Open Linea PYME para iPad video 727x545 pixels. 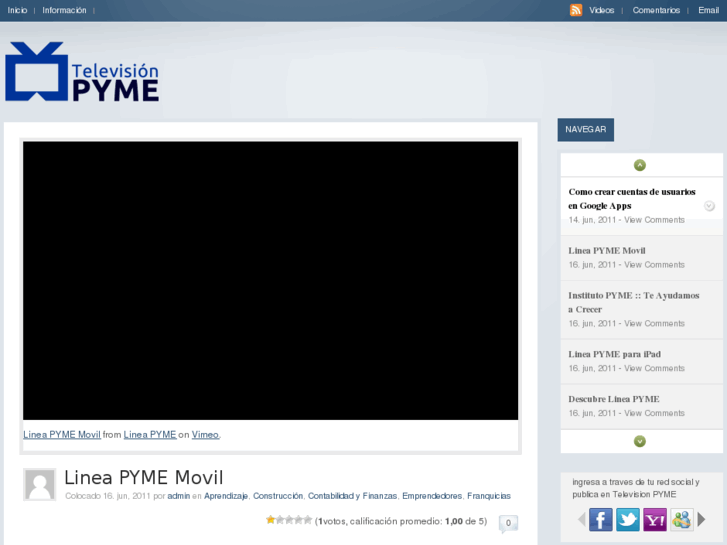tap(614, 354)
